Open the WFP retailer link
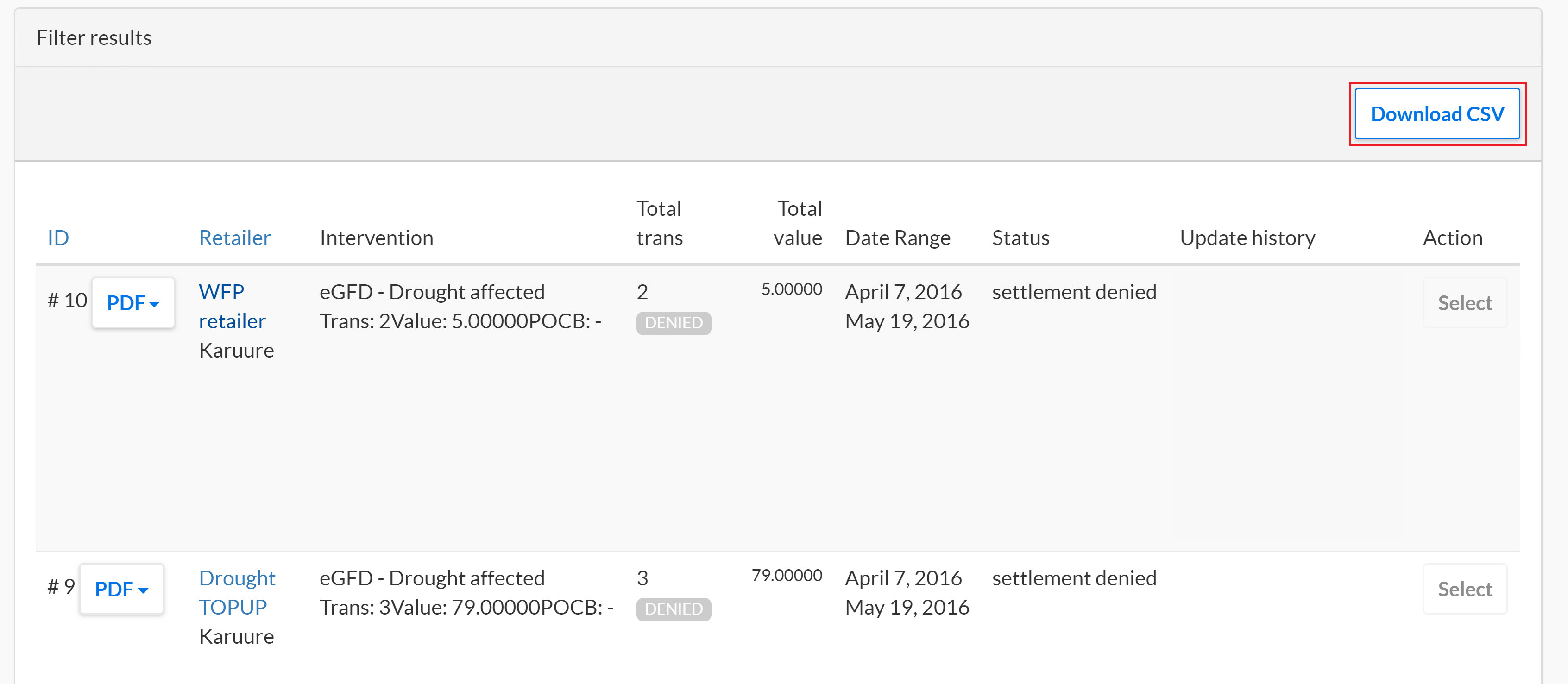 [232, 306]
